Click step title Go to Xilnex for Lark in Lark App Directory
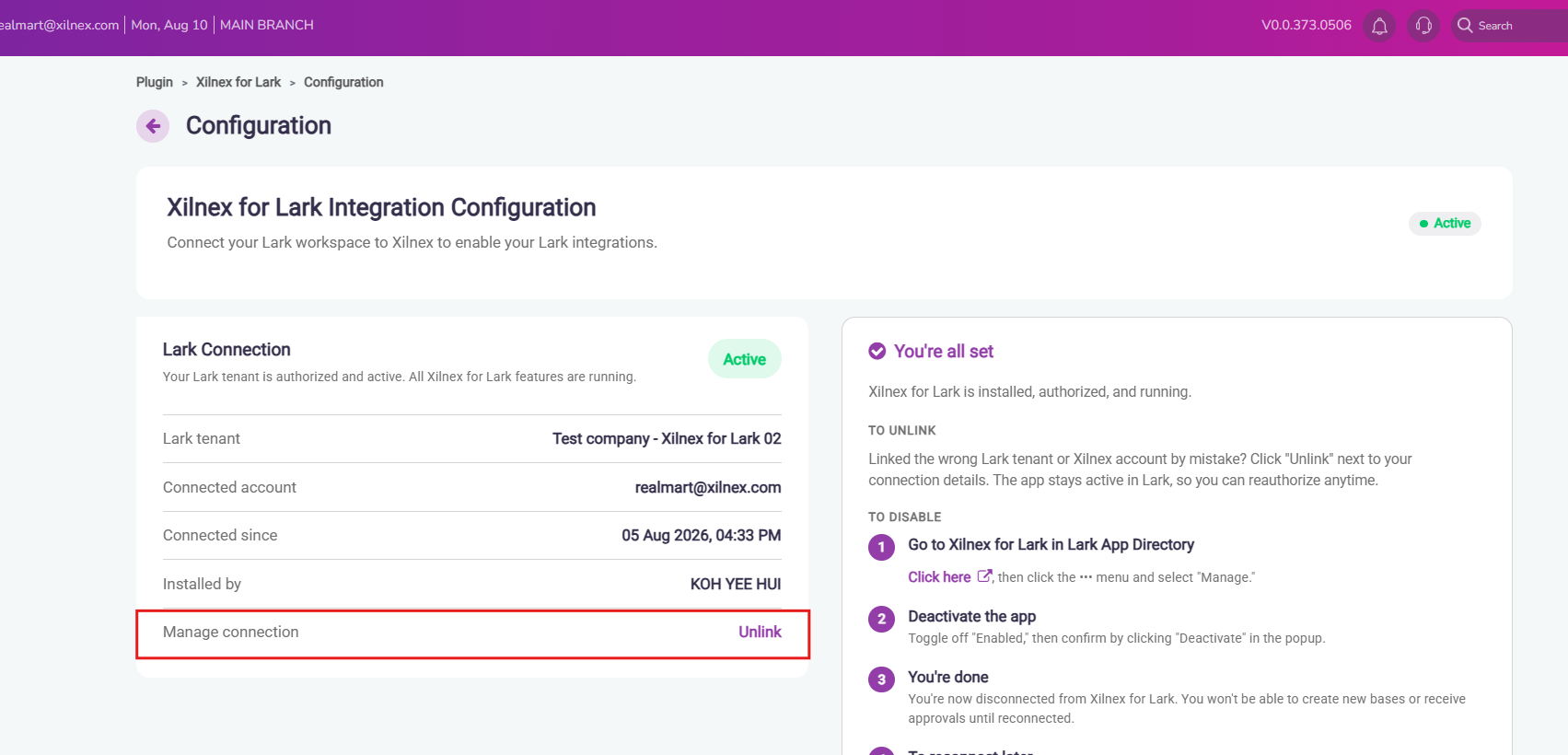 [x=1051, y=544]
